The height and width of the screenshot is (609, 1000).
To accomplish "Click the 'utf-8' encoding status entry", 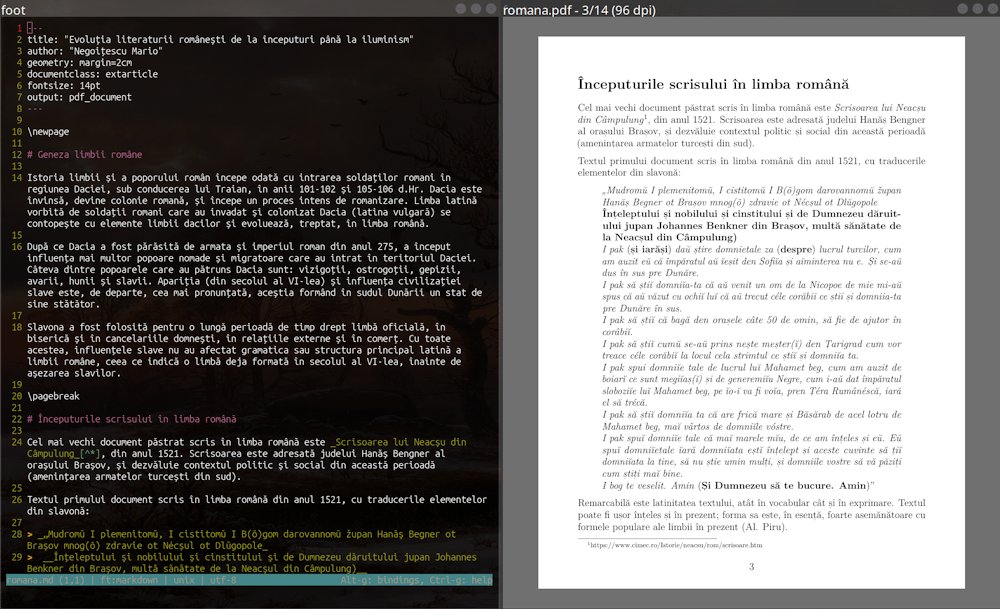I will point(223,580).
